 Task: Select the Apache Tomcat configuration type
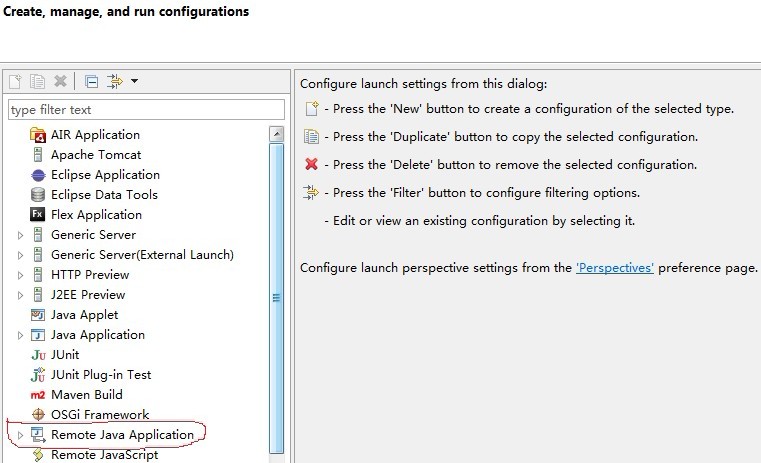pos(95,155)
